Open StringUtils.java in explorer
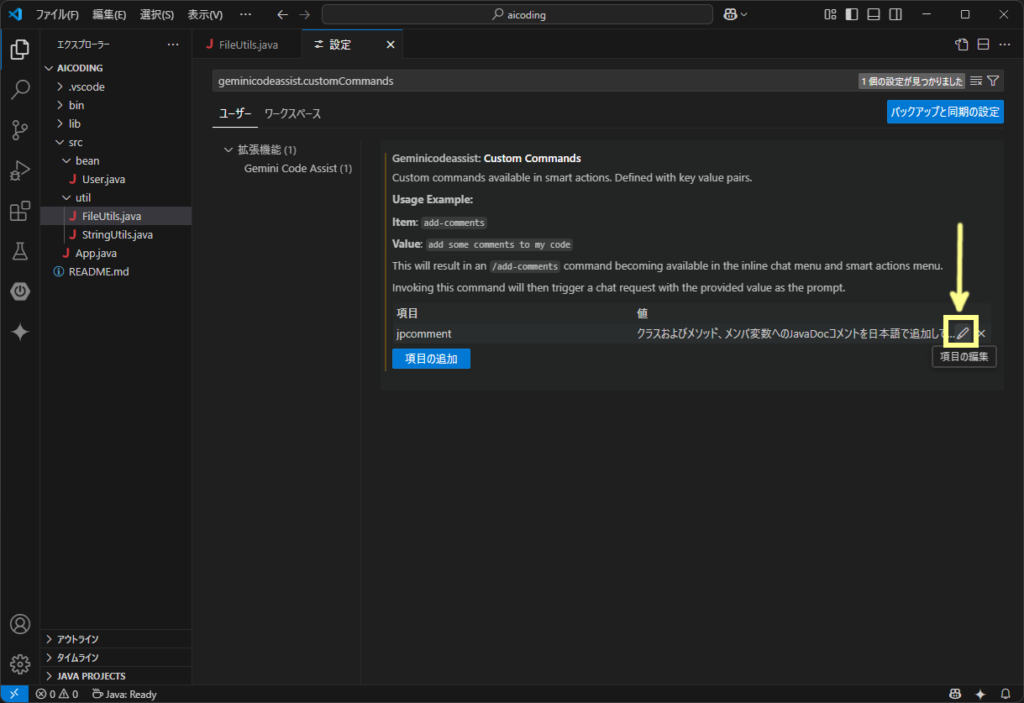This screenshot has height=703, width=1024. pyautogui.click(x=116, y=235)
